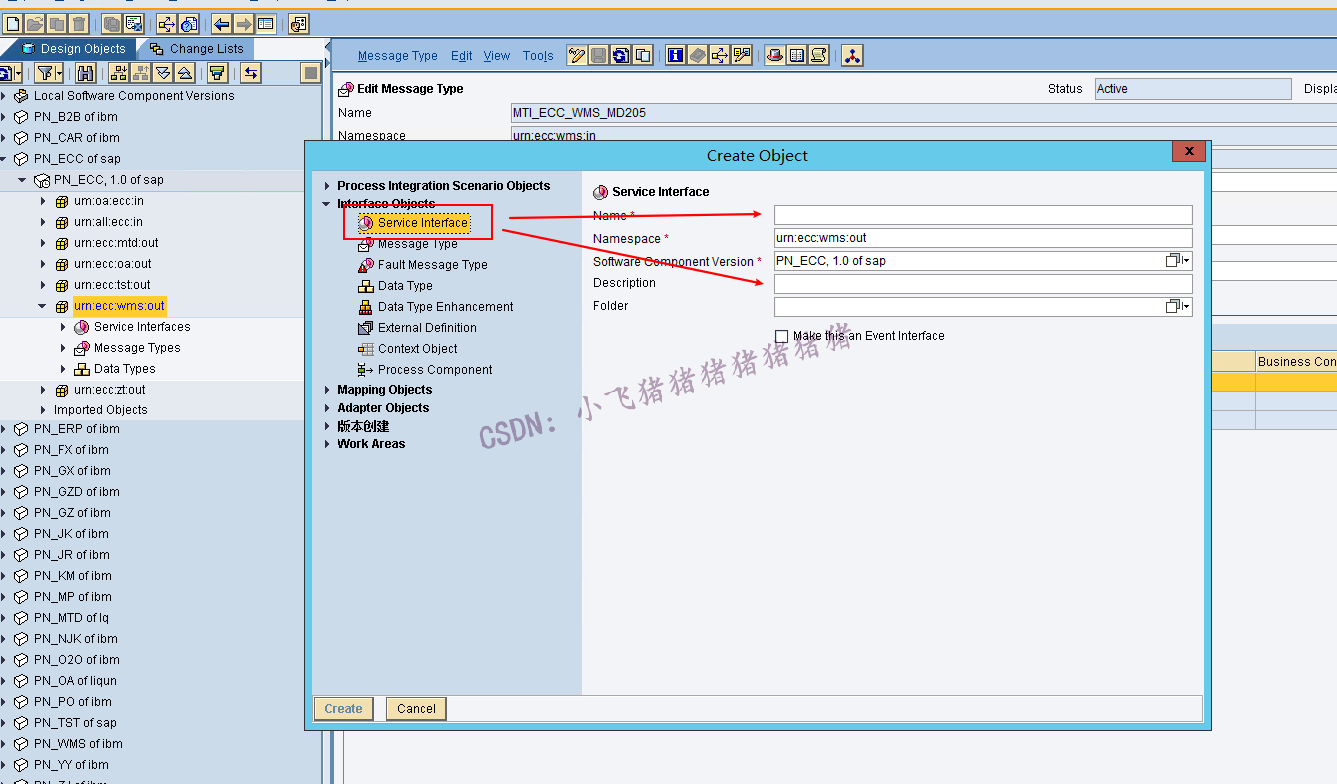Select Imported Objects in navigation tree

[100, 410]
